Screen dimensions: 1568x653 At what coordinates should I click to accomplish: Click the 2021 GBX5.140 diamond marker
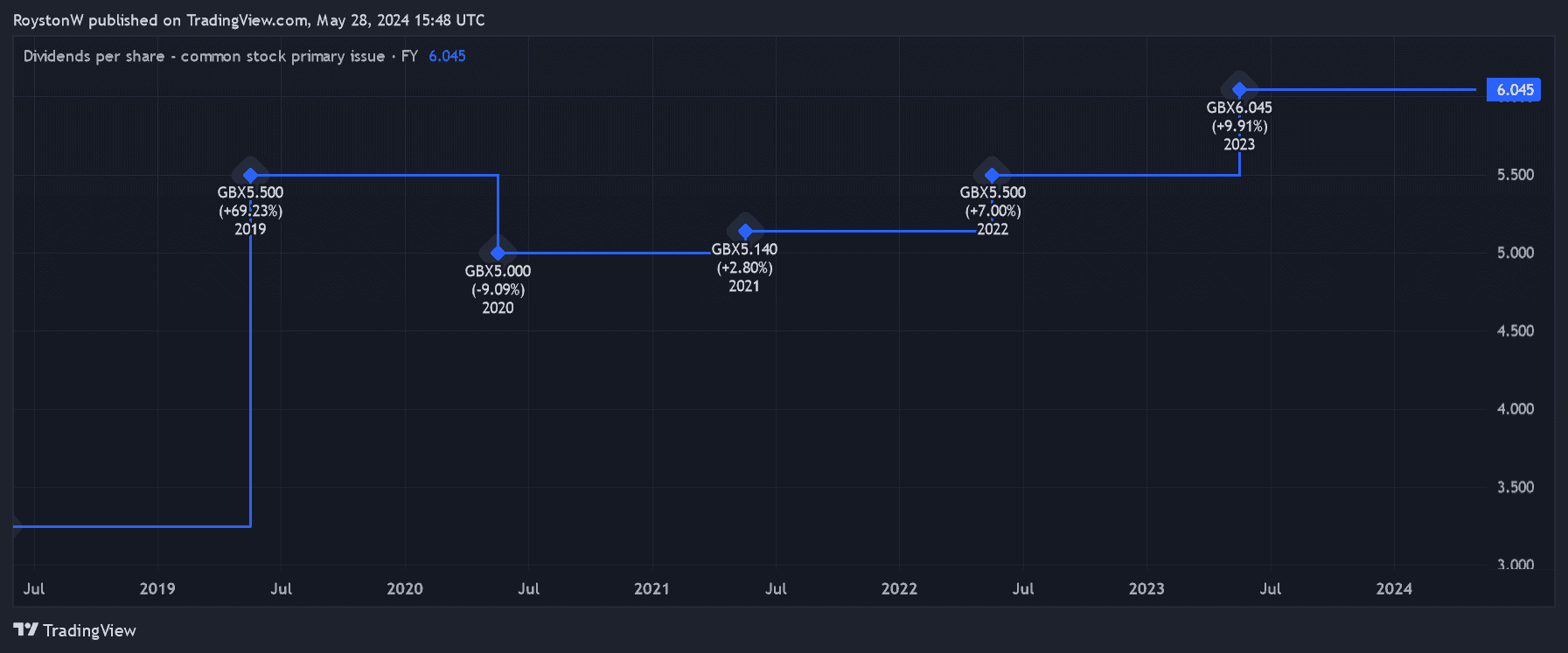745,231
